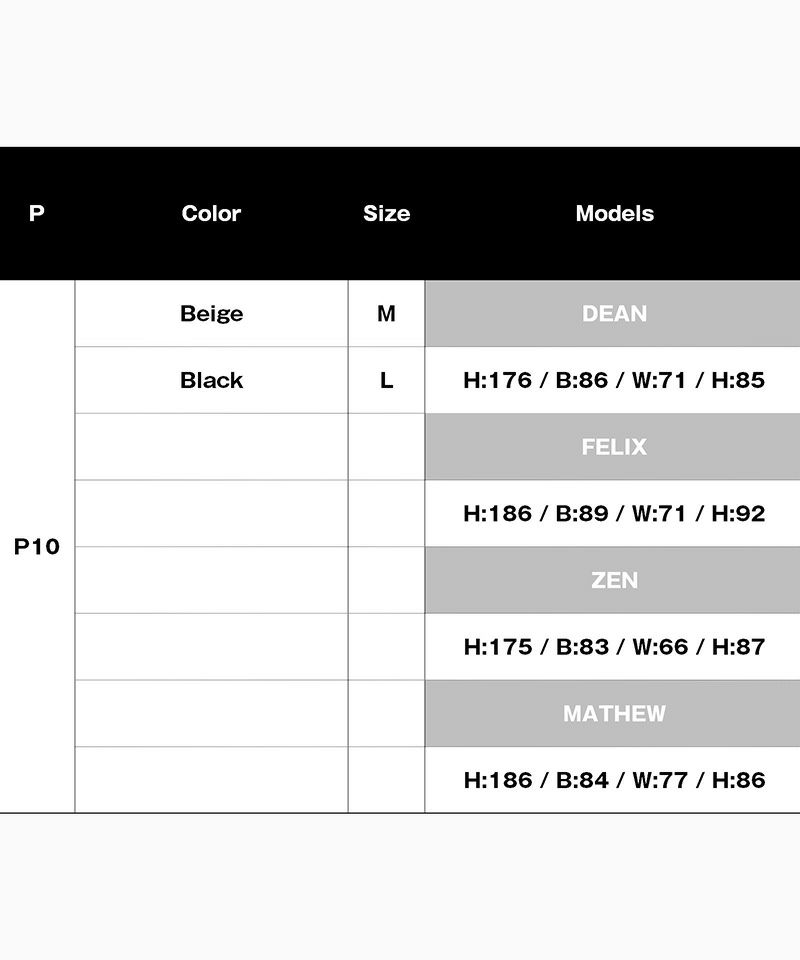
Task: Click the empty Color cell beside MATHEW
Action: (211, 714)
